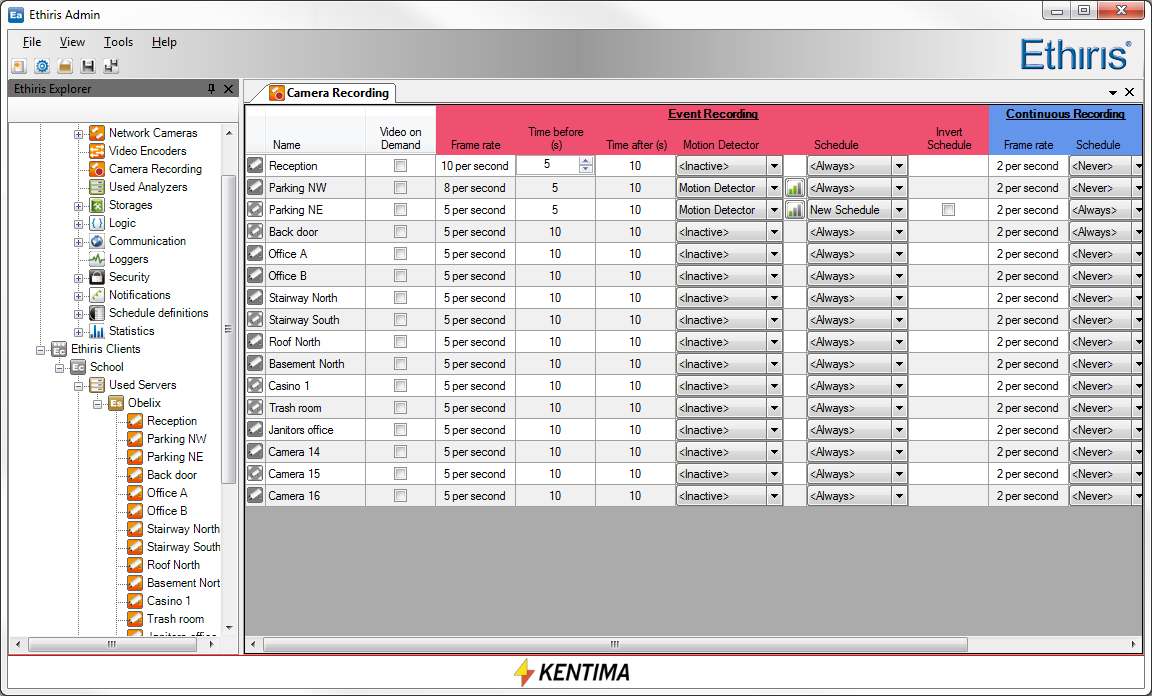Enable Video on Demand for Office A
Image resolution: width=1152 pixels, height=696 pixels.
point(400,254)
